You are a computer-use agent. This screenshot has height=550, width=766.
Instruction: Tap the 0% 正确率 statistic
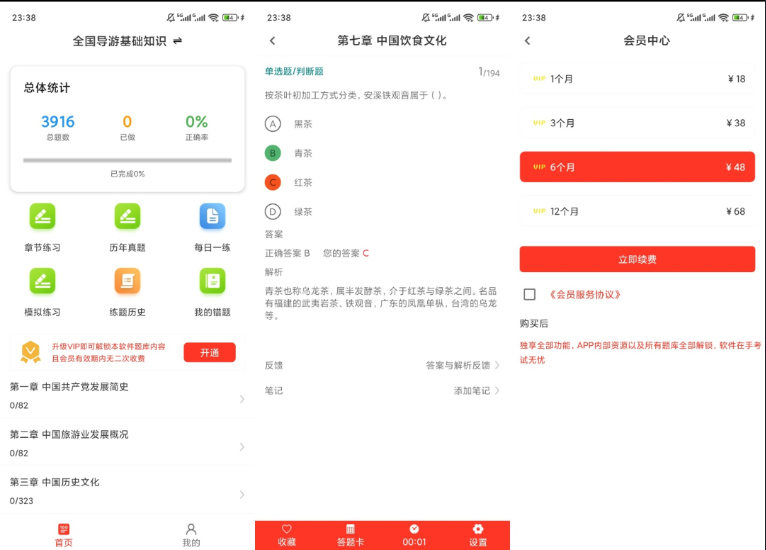click(x=197, y=127)
